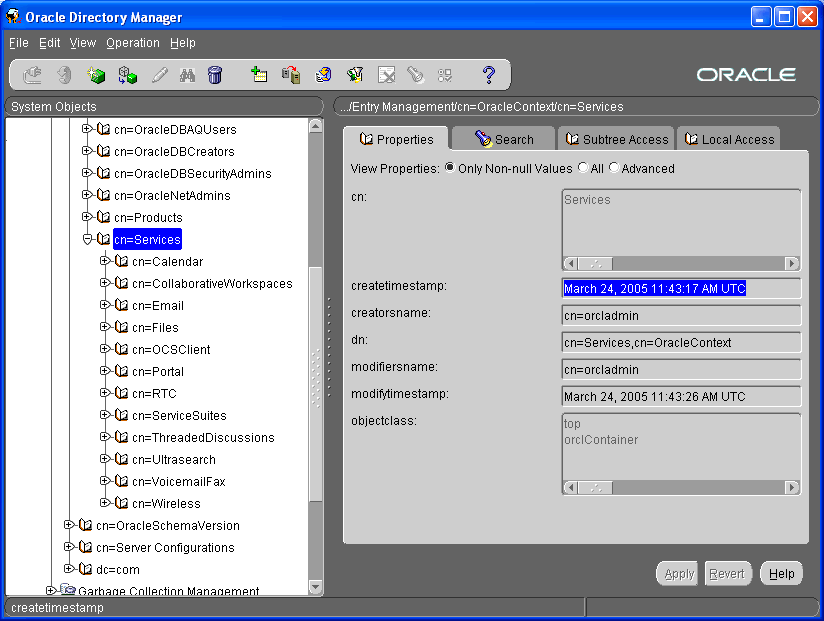Click the pencil Edit icon in toolbar
Viewport: 824px width, 621px height.
click(x=159, y=75)
